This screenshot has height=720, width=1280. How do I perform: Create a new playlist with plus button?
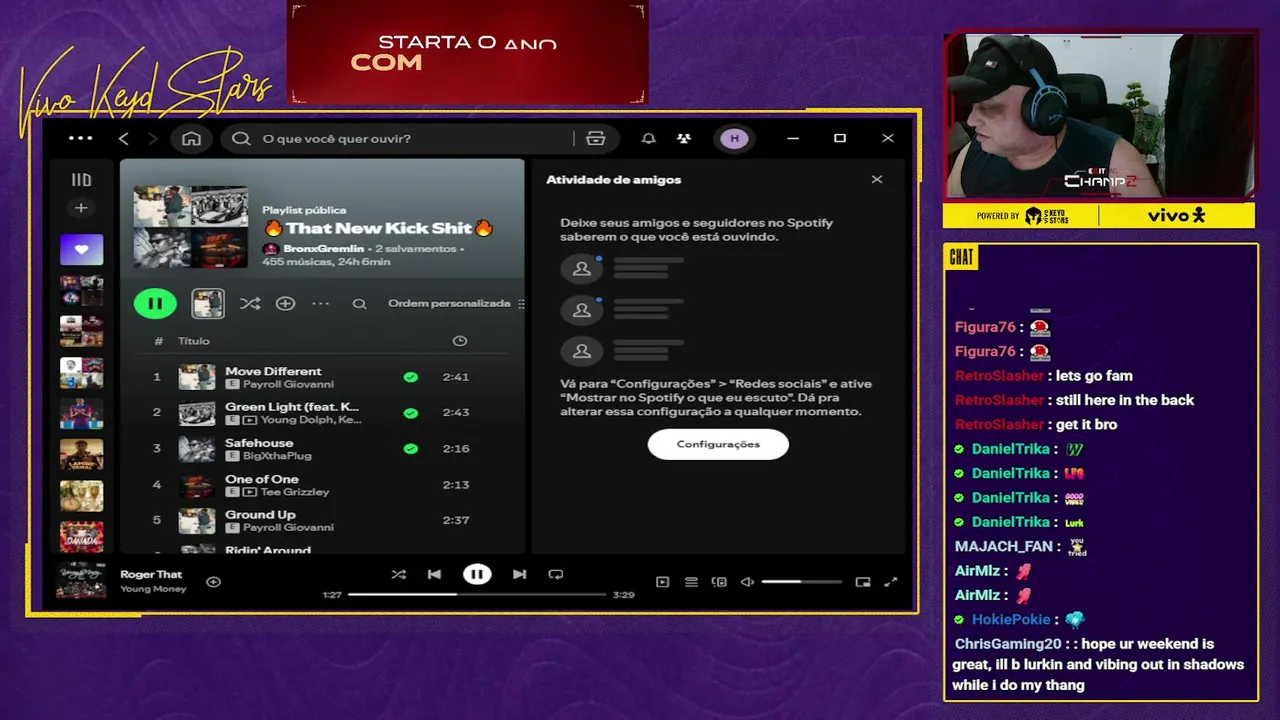[x=81, y=208]
